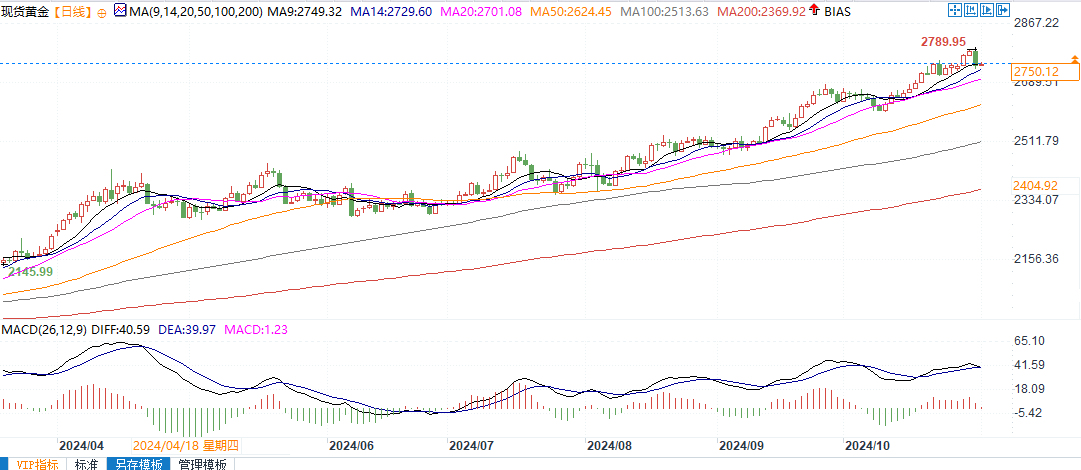
Task: Click the orange price alert bell icon
Action: click(x=1074, y=61)
